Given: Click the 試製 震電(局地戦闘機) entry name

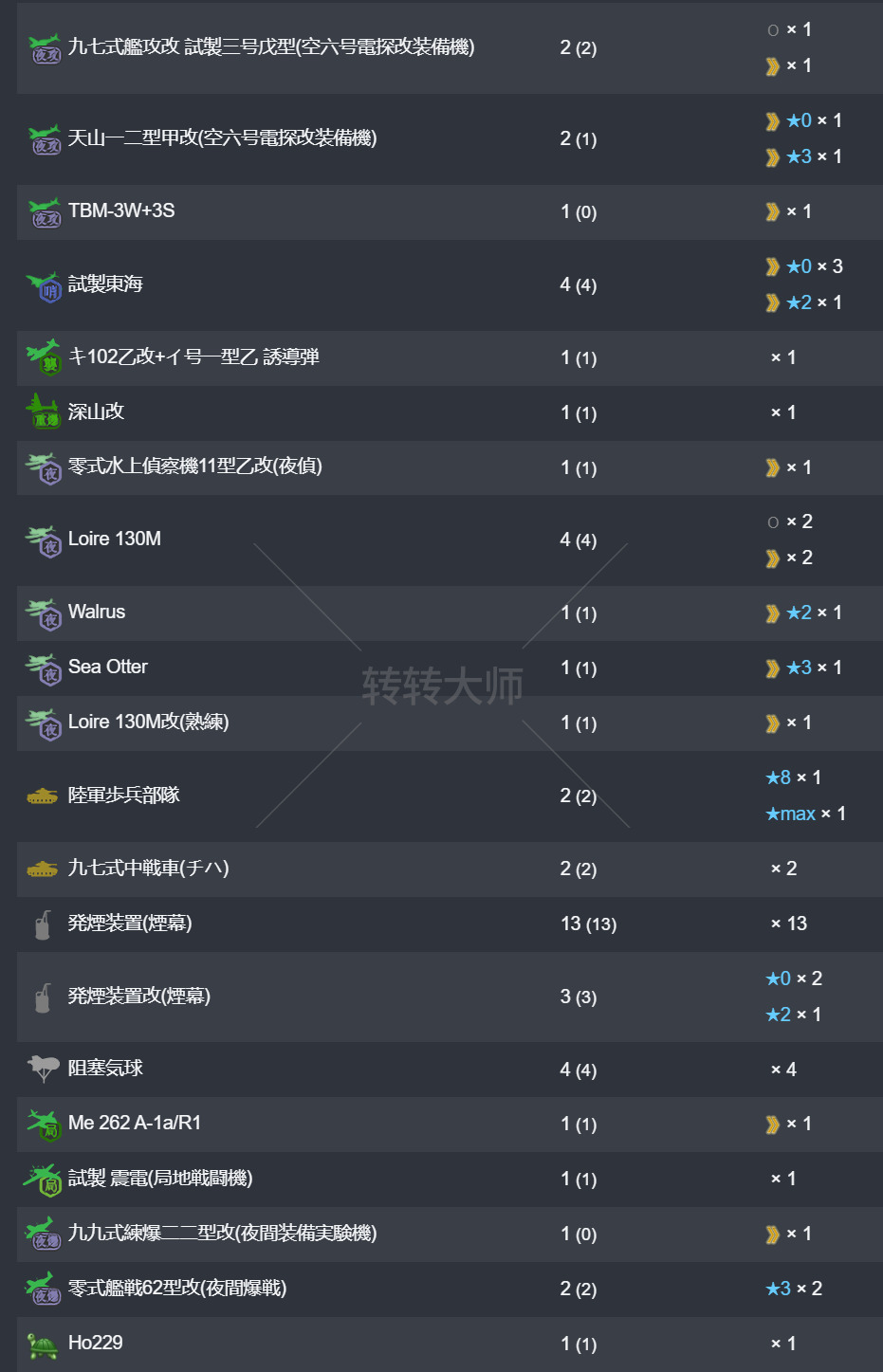Looking at the screenshot, I should [x=160, y=1179].
